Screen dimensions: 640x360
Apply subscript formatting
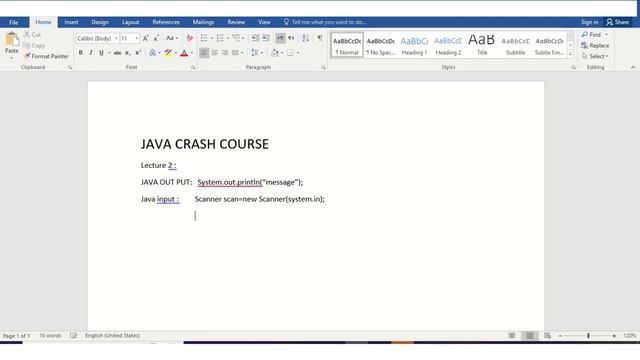[128, 53]
